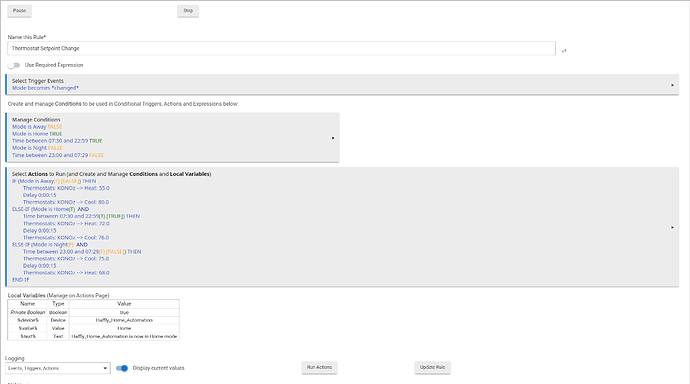The image size is (690, 384).
Task: Click the END-IF action line
Action: [x=20, y=280]
